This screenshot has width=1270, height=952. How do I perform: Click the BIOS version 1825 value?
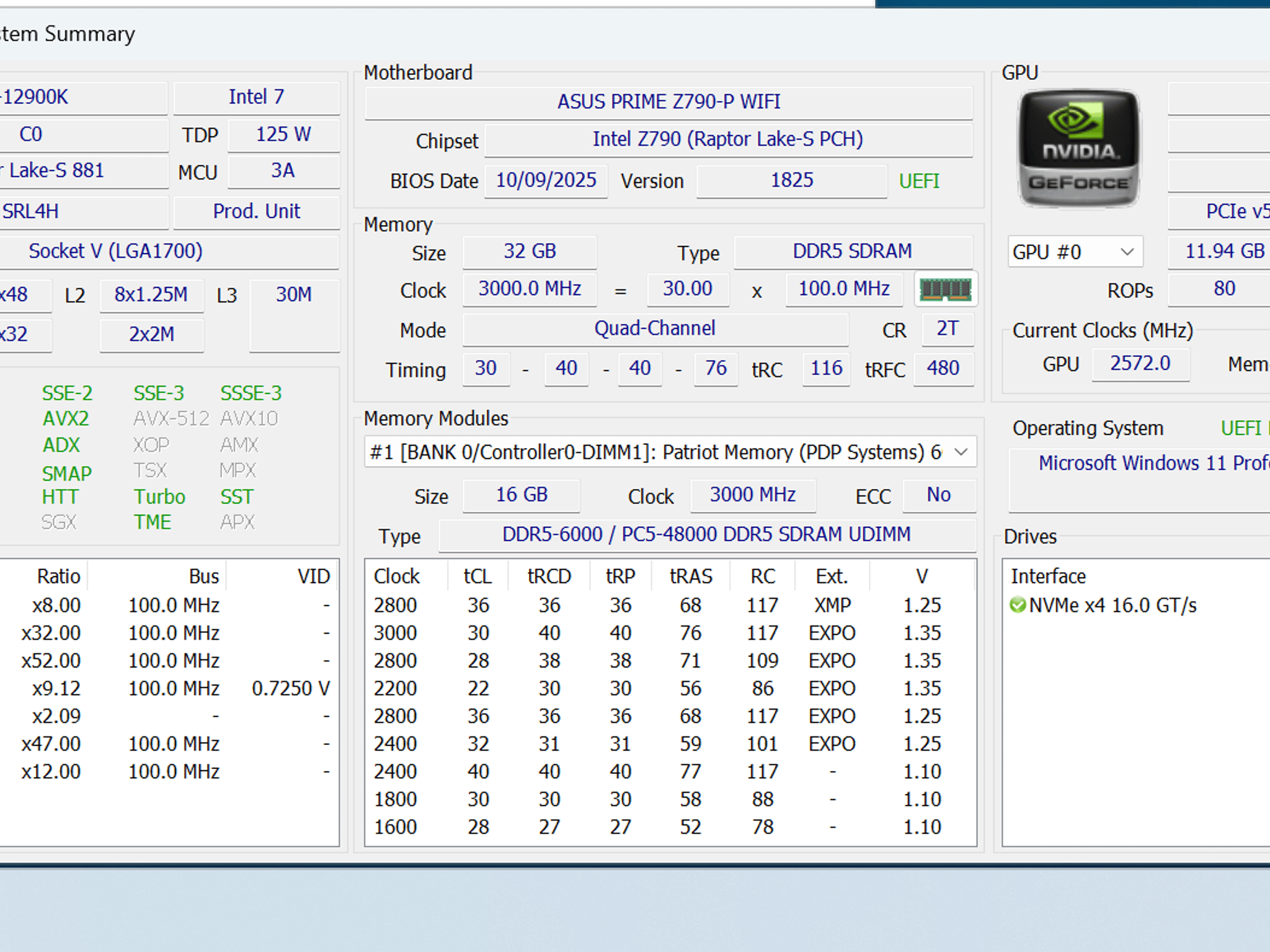point(792,180)
